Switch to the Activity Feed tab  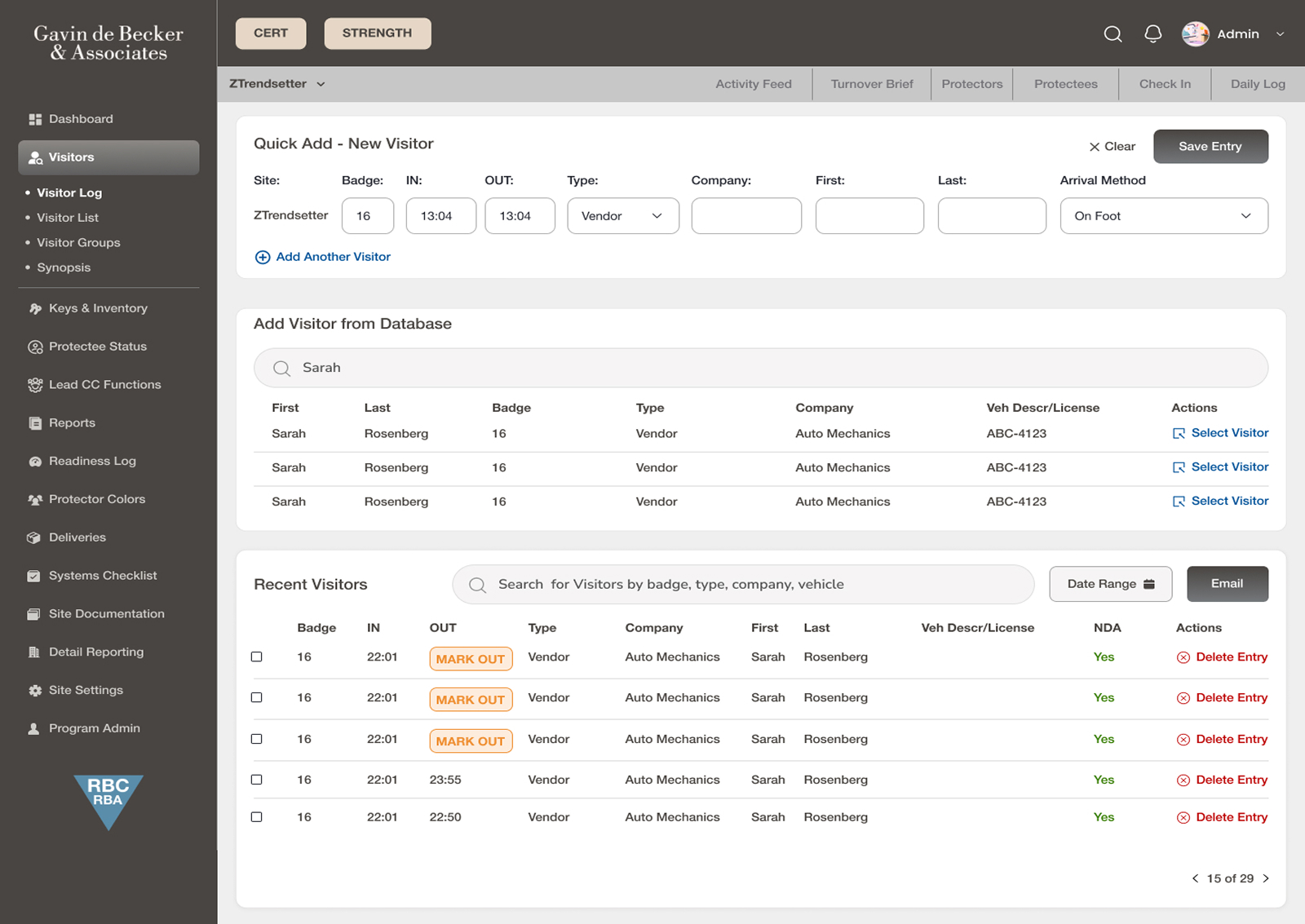pyautogui.click(x=753, y=83)
